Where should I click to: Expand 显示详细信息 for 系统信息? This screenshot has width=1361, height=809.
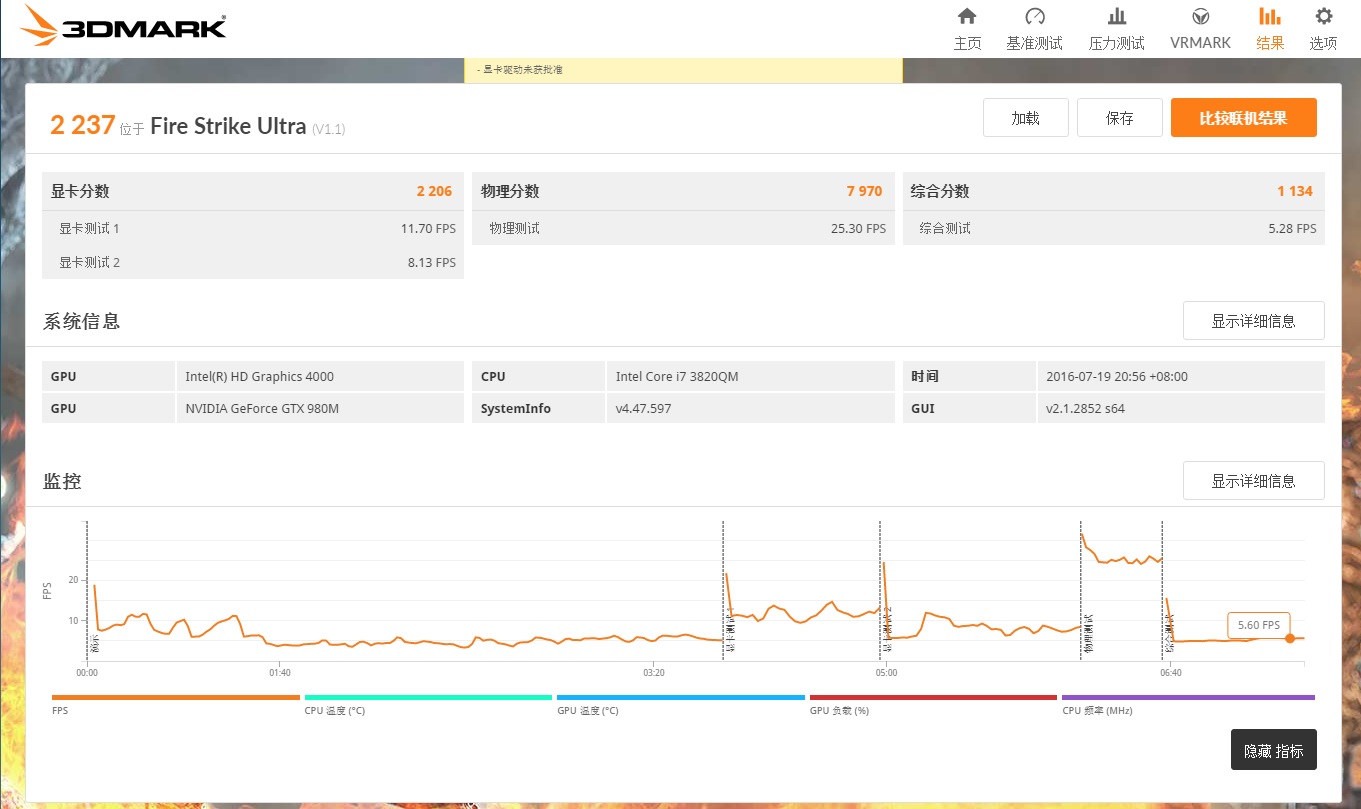point(1253,320)
